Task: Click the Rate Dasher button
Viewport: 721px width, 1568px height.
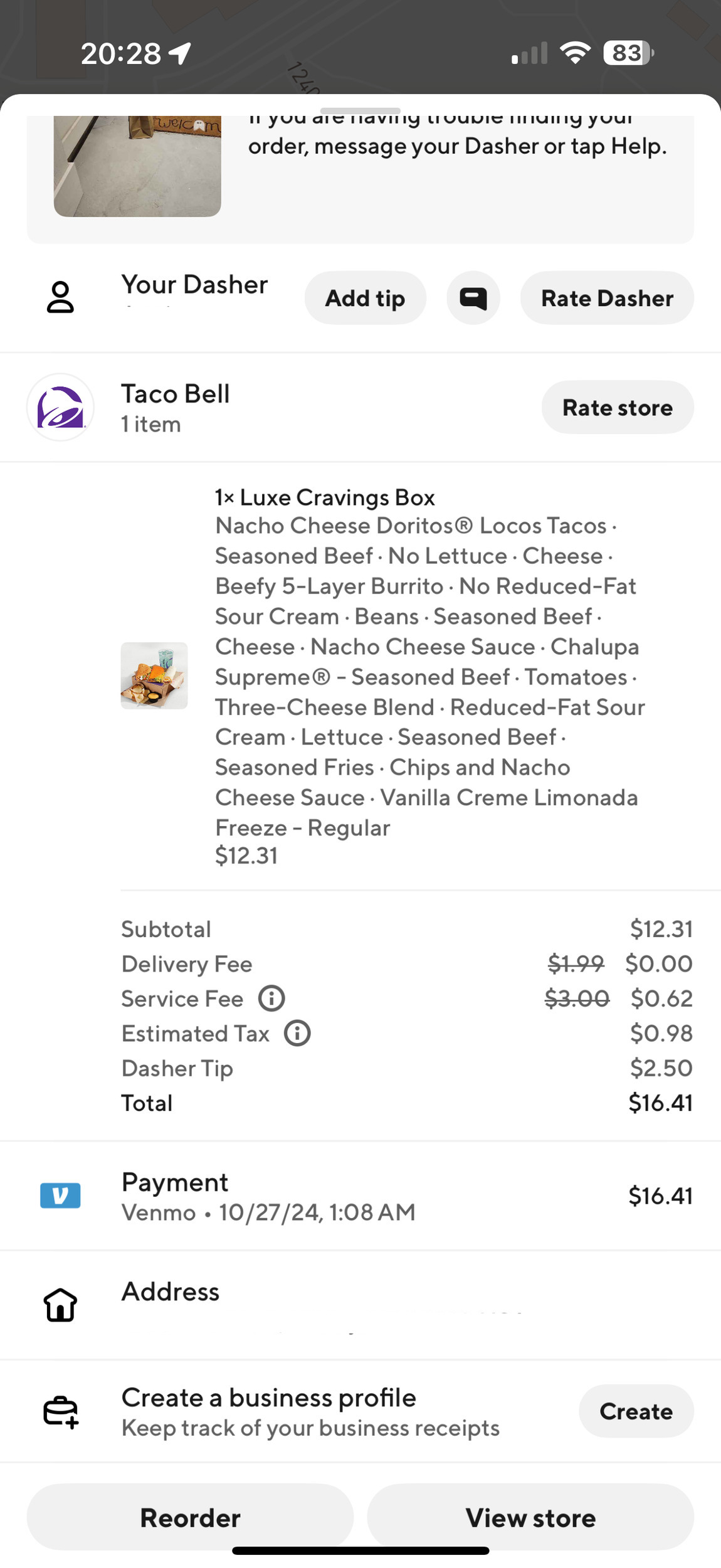Action: pos(607,298)
